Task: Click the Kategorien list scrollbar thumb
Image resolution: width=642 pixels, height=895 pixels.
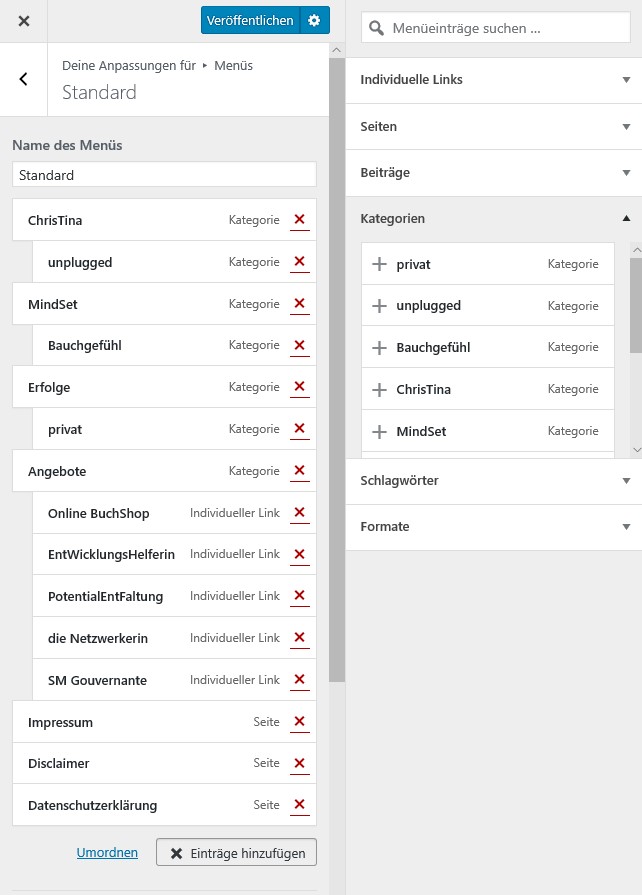Action: pyautogui.click(x=636, y=305)
